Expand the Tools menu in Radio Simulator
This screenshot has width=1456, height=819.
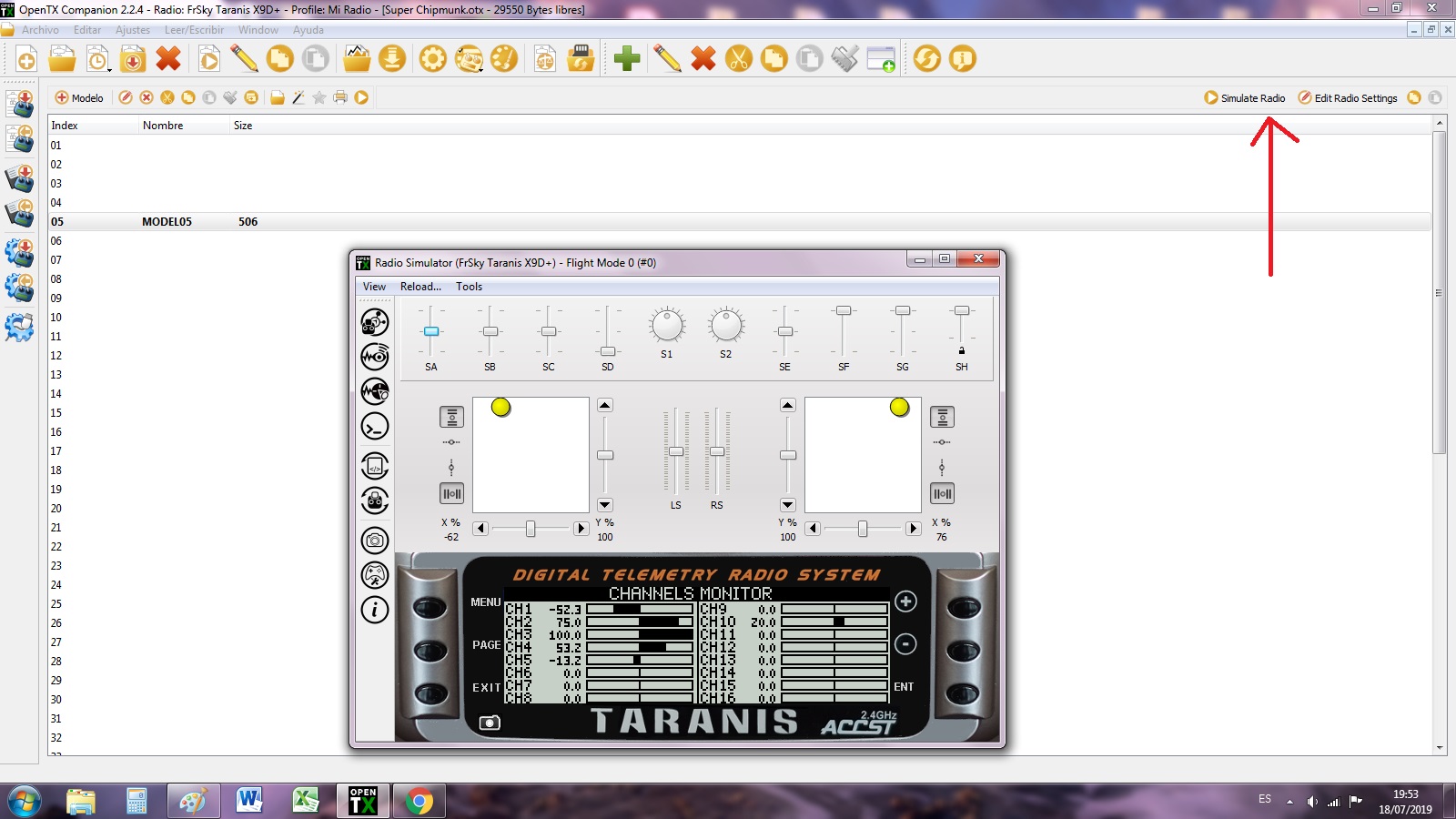tap(469, 287)
